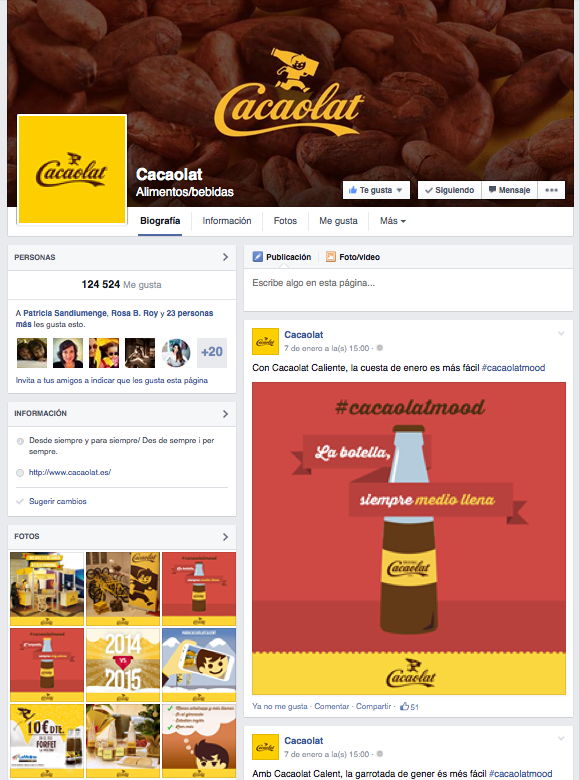Open the Más dropdown tab

click(392, 221)
